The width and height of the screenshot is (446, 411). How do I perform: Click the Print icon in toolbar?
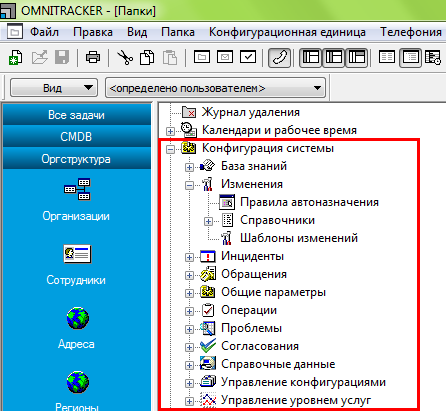[x=93, y=57]
